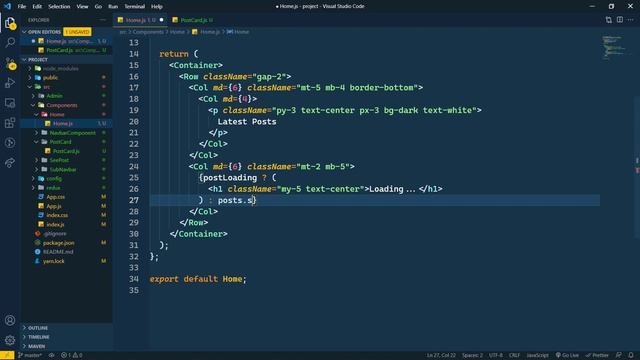The image size is (640, 360).
Task: Open the Help menu
Action: click(x=157, y=7)
